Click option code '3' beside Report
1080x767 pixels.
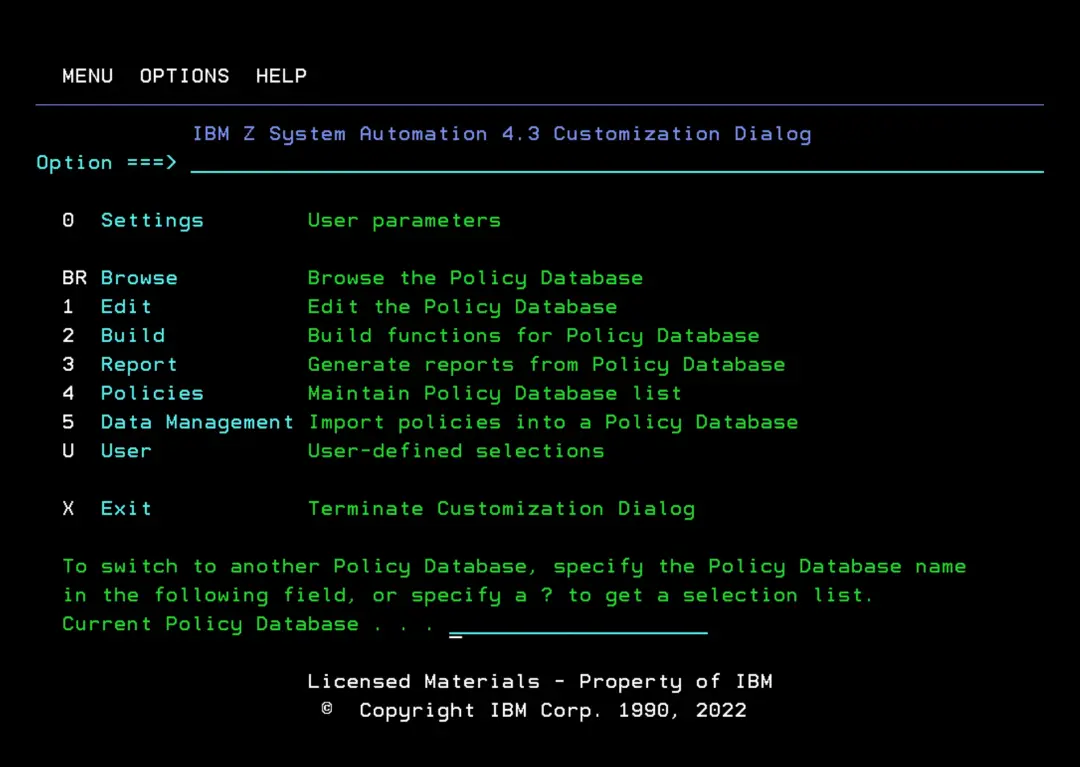pyautogui.click(x=68, y=365)
